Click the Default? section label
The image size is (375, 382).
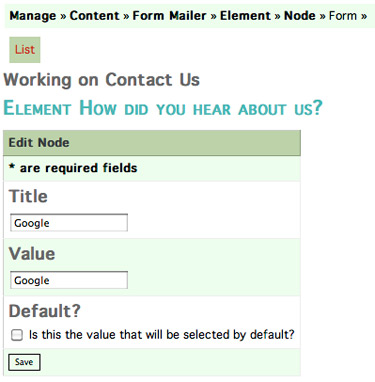click(x=45, y=311)
